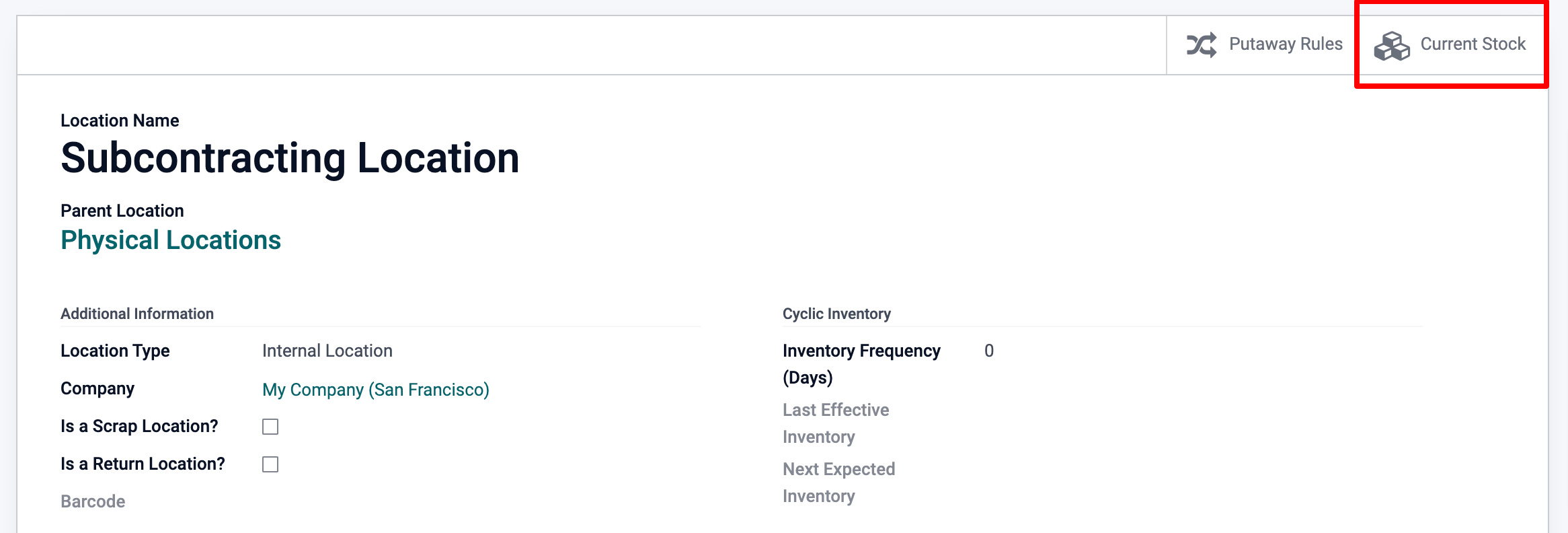Click the Inventory Frequency (Days) label
Screen dimensions: 1568x533
coord(861,364)
